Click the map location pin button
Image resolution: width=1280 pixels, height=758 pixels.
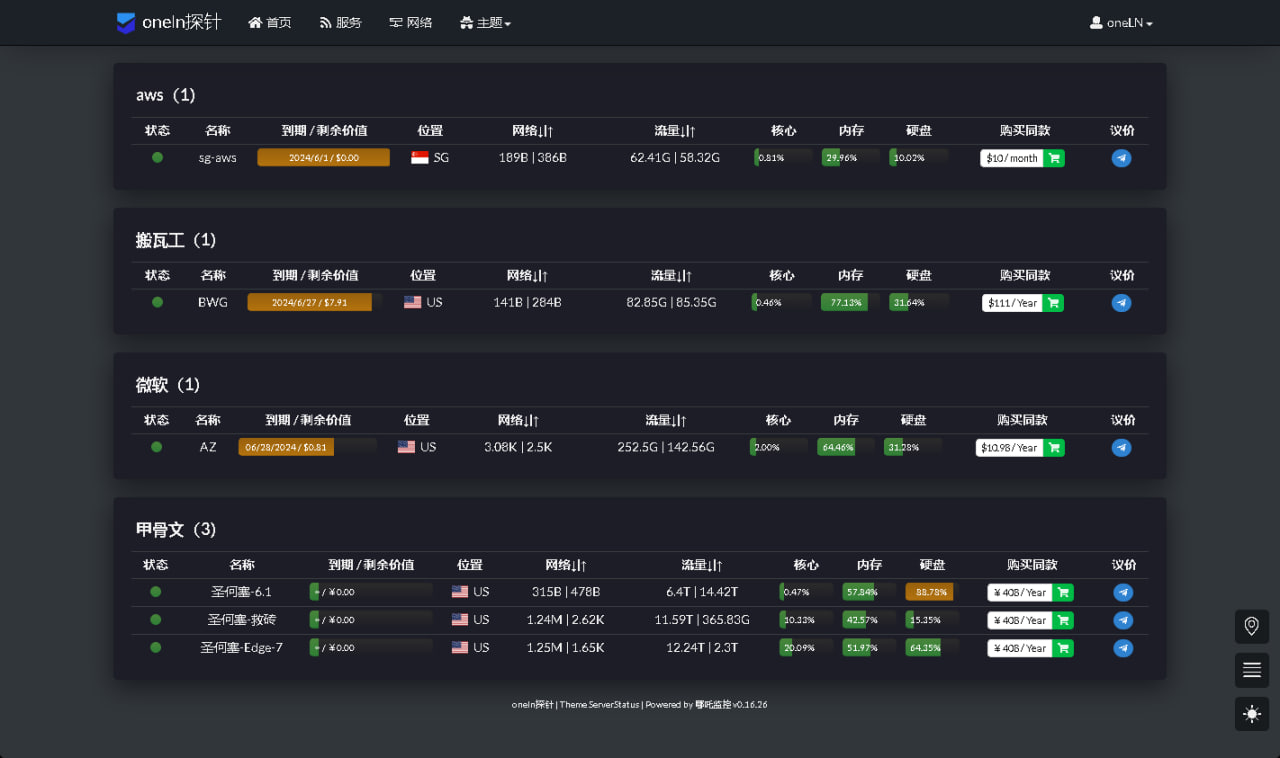click(x=1252, y=626)
